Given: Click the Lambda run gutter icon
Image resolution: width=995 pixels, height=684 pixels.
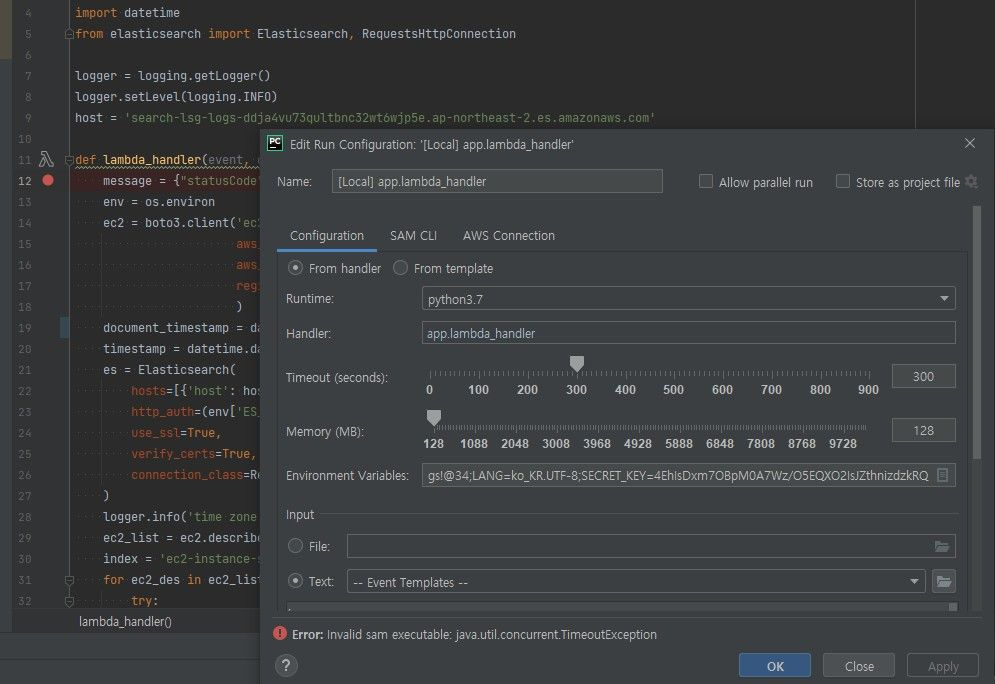Looking at the screenshot, I should pyautogui.click(x=46, y=159).
